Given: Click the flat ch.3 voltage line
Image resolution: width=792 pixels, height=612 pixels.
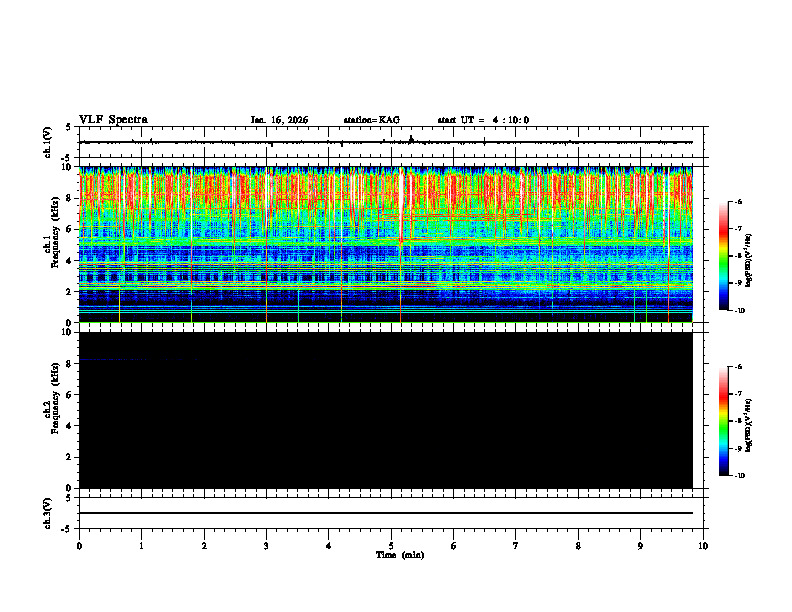Looking at the screenshot, I should click(x=385, y=513).
